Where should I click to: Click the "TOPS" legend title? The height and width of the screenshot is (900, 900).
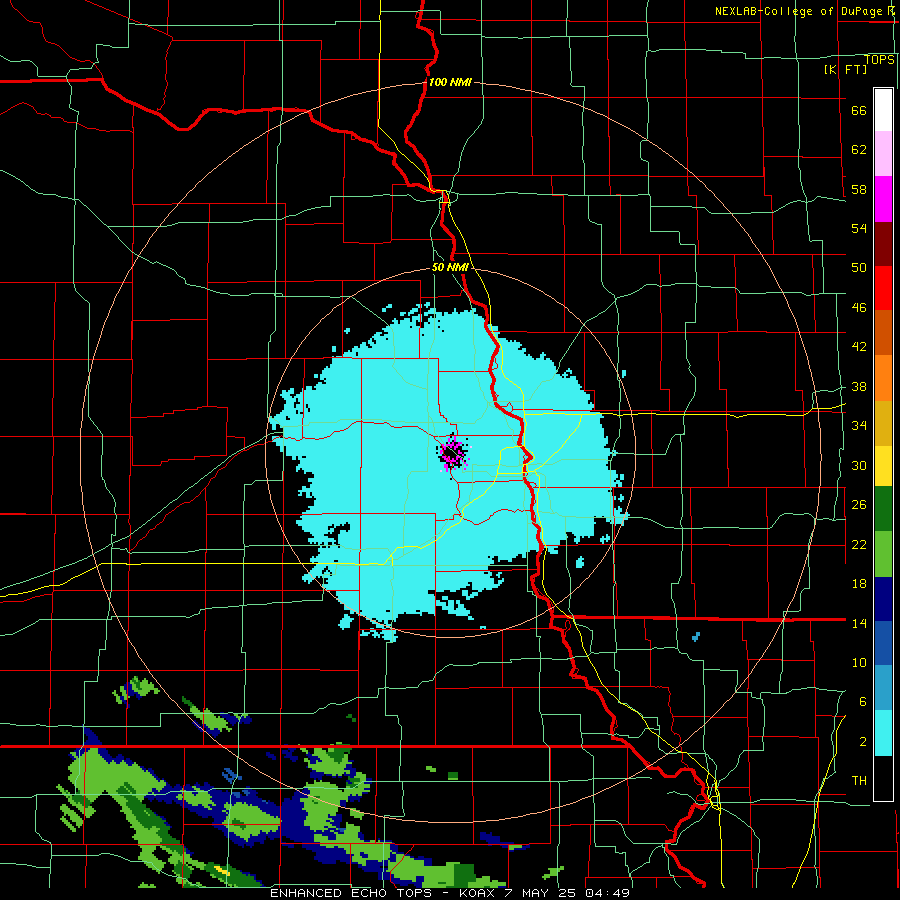[x=879, y=60]
